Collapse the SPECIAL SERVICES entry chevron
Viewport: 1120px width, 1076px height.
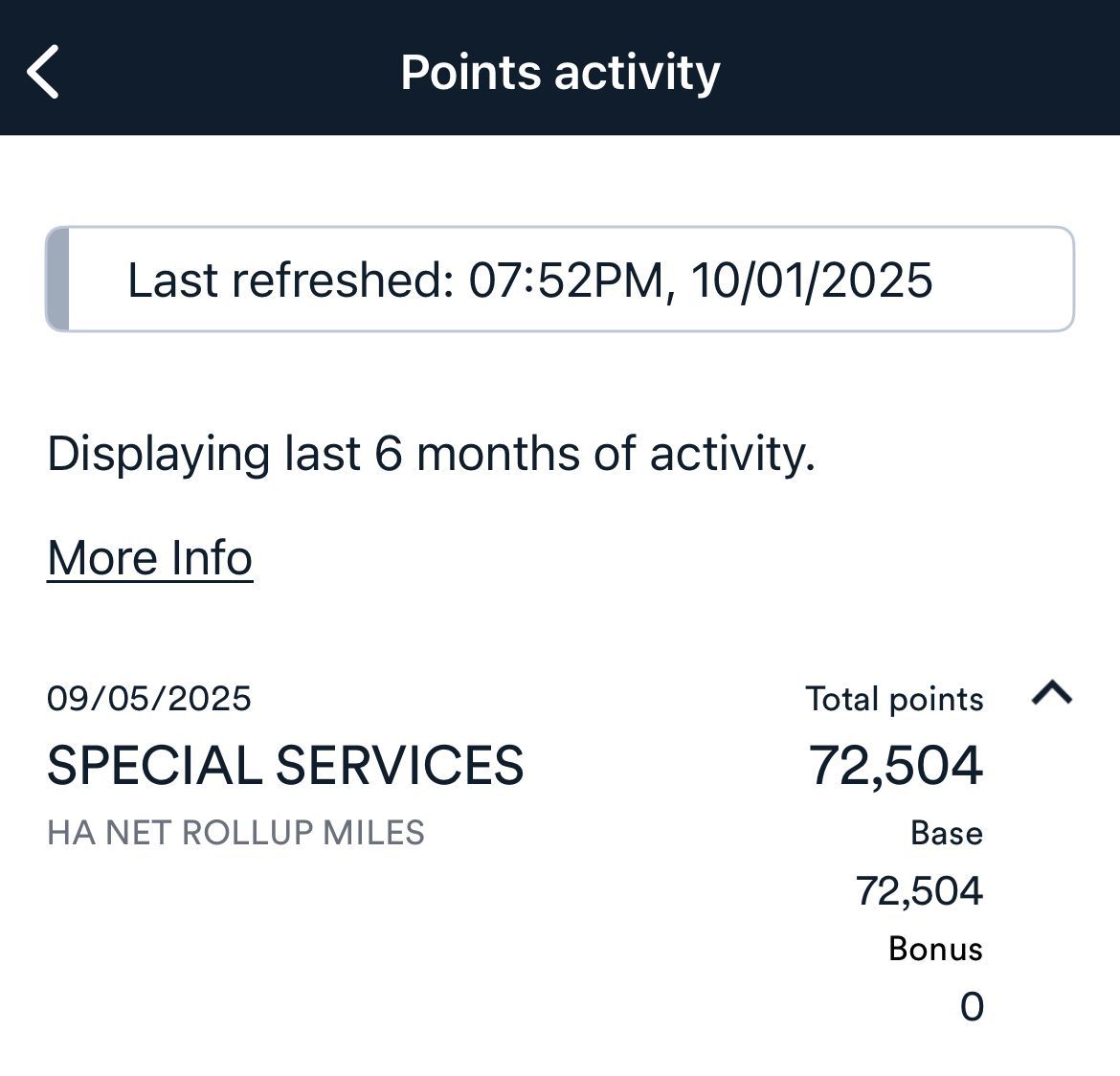[x=1051, y=693]
